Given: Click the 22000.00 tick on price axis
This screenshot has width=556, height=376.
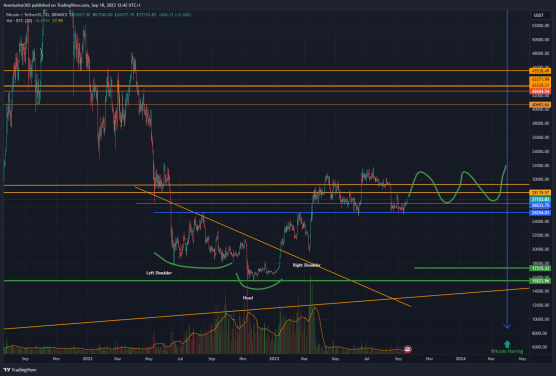Looking at the screenshot, I should click(x=540, y=235).
